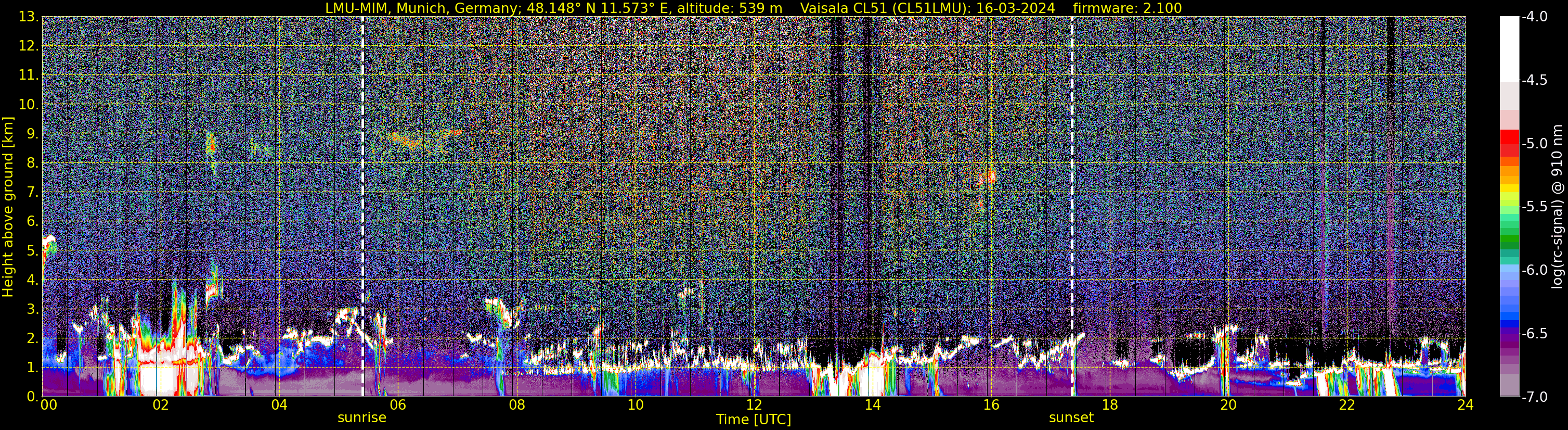Click the x-axis tick label '12'
Image resolution: width=1568 pixels, height=430 pixels.
click(x=754, y=405)
